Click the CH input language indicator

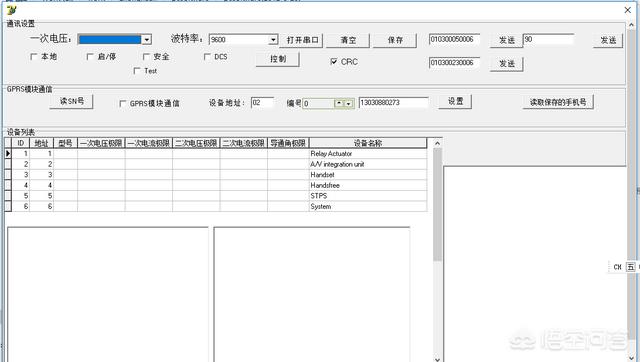617,267
